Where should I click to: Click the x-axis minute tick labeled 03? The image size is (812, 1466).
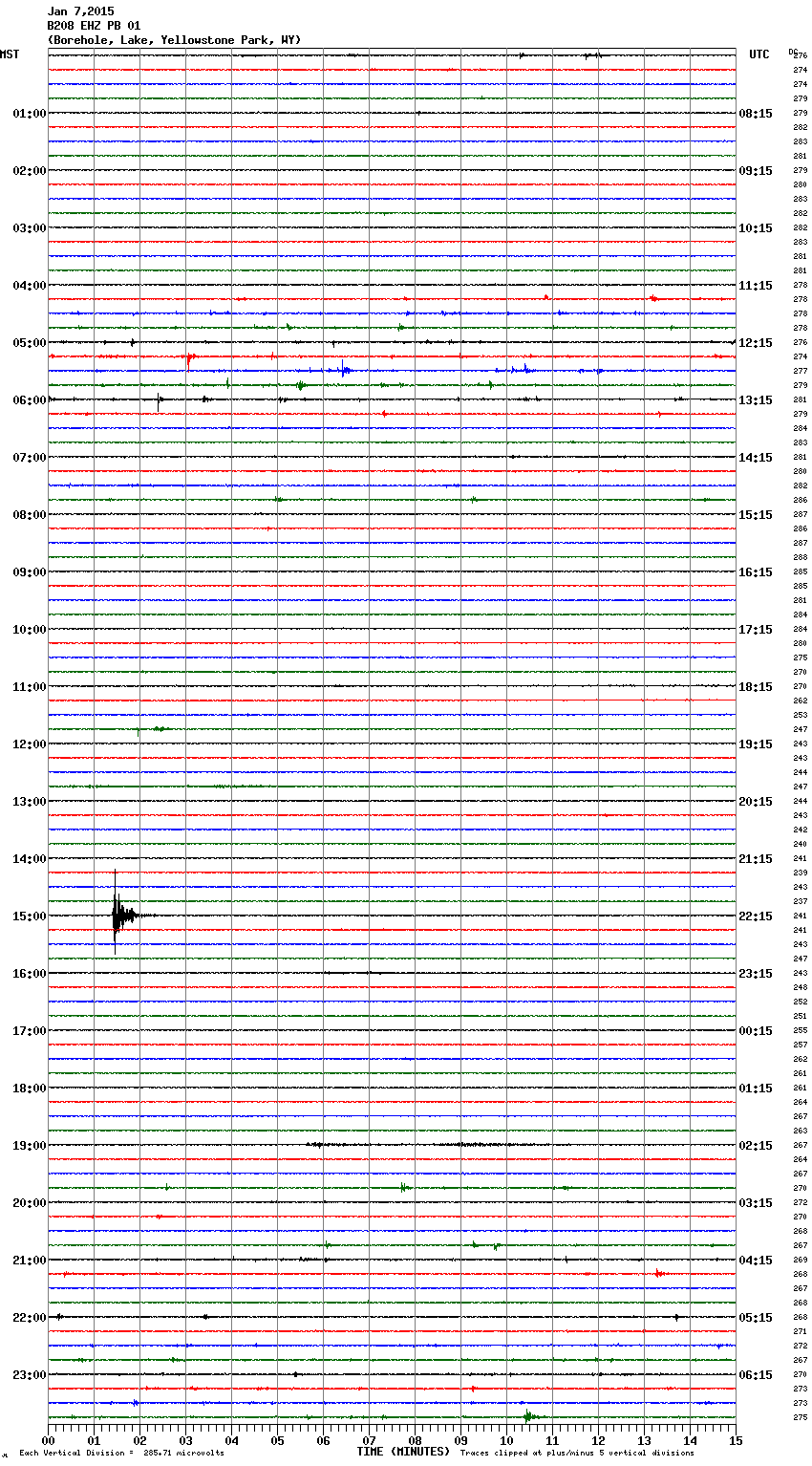click(x=185, y=1441)
